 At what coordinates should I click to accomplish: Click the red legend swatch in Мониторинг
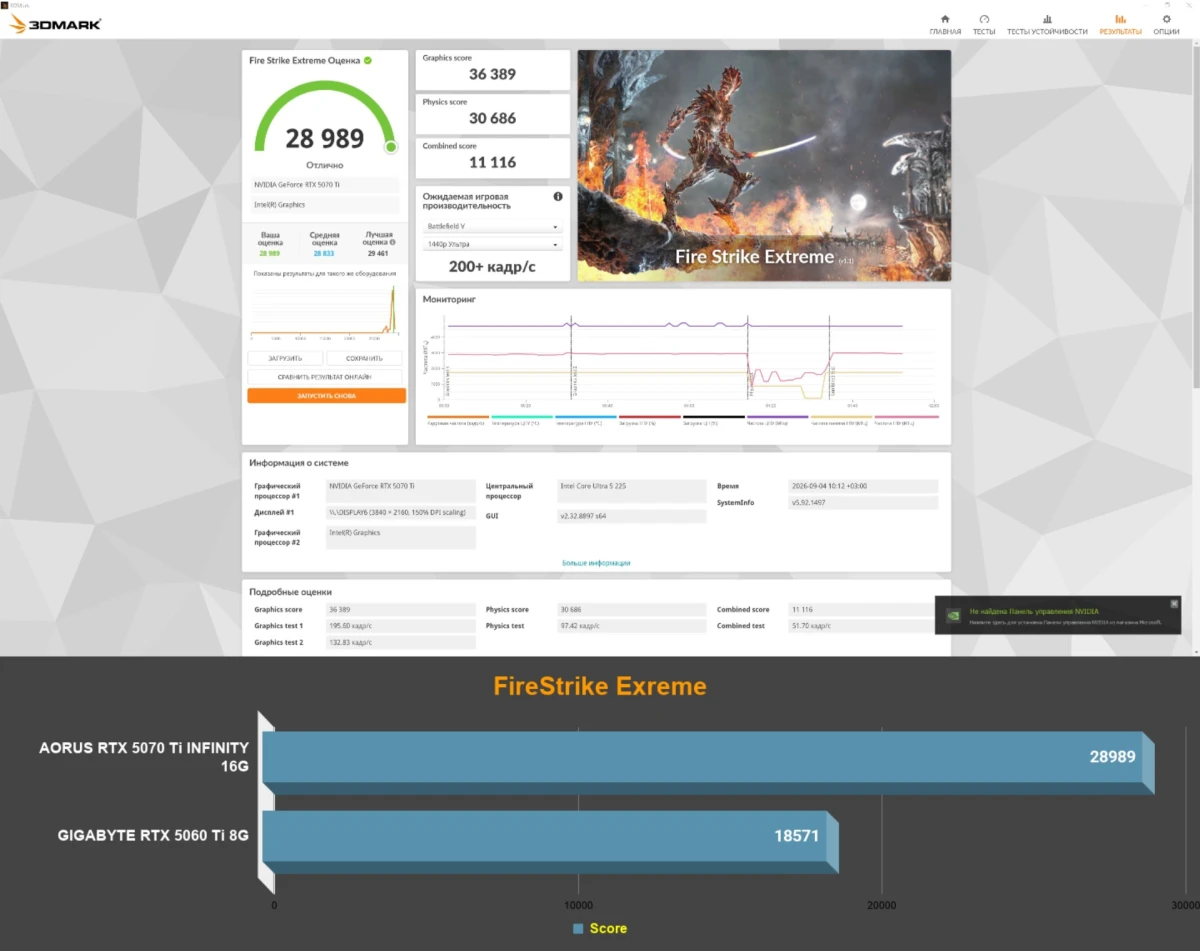650,417
